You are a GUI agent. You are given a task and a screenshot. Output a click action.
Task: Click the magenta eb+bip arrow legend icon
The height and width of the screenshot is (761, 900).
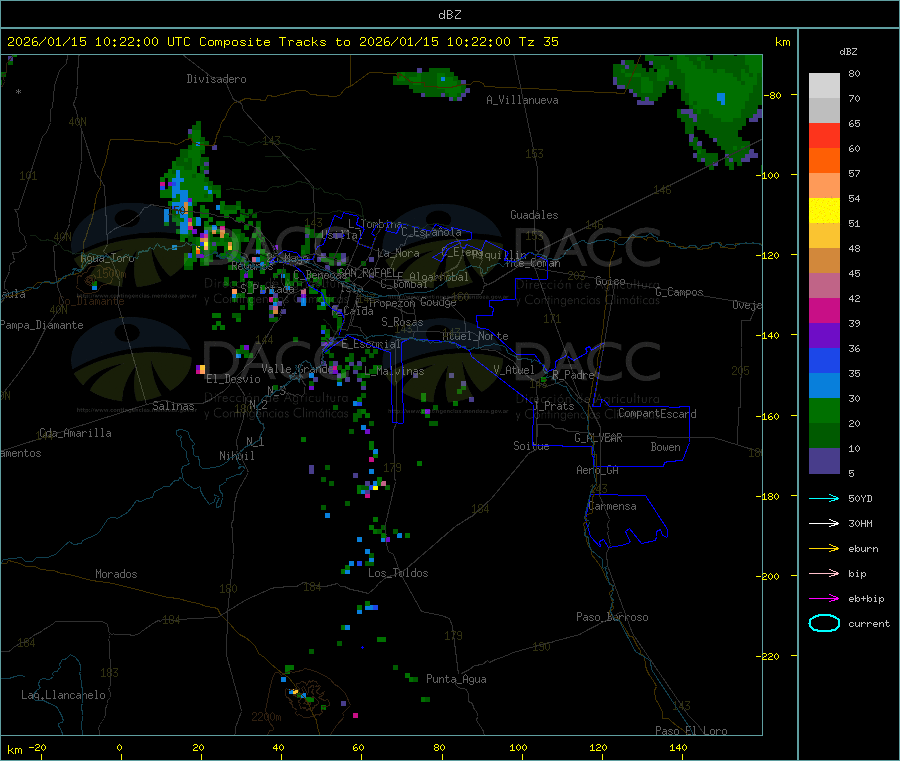click(x=824, y=599)
